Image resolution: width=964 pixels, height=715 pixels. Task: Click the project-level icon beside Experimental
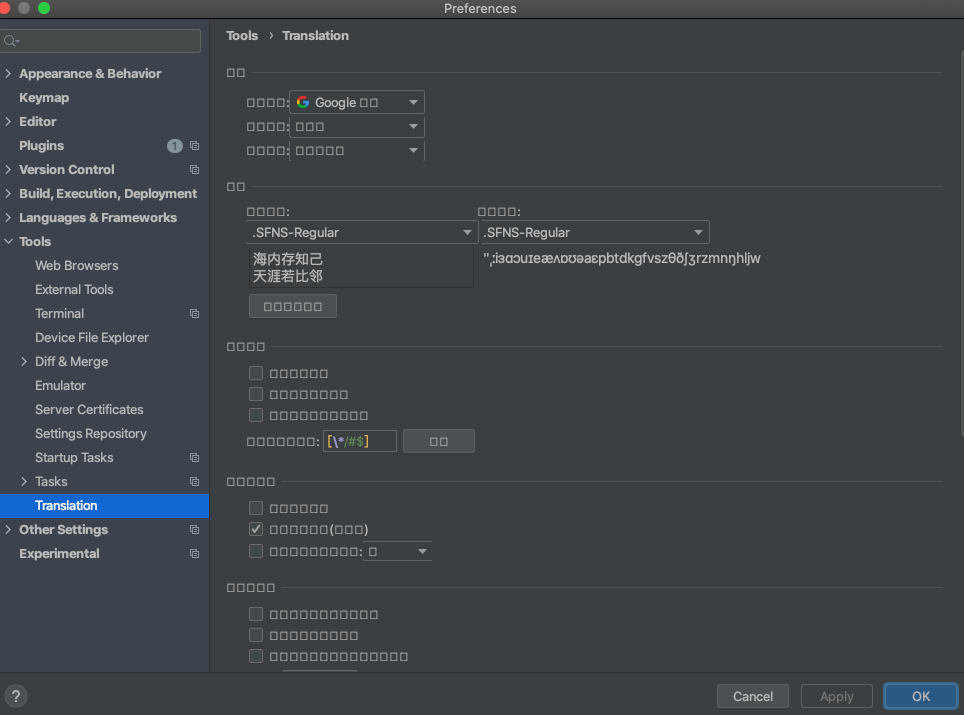click(x=194, y=553)
